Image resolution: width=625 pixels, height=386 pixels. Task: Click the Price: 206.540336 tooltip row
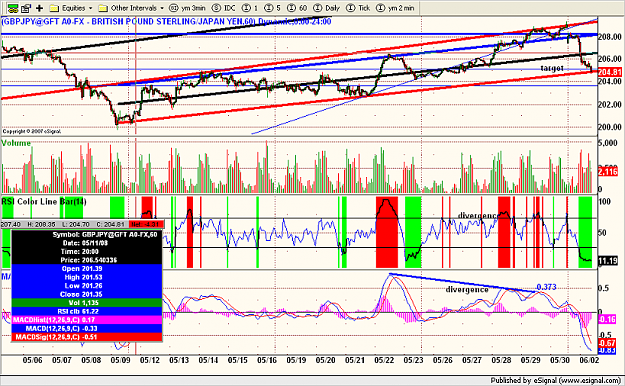87,260
